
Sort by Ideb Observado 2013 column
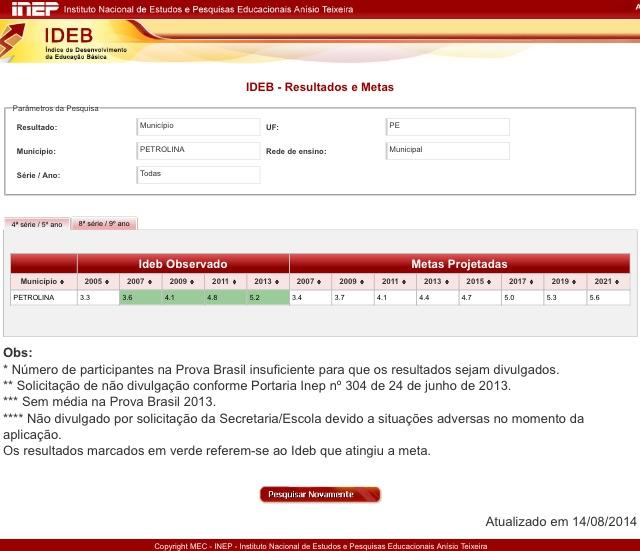[267, 281]
